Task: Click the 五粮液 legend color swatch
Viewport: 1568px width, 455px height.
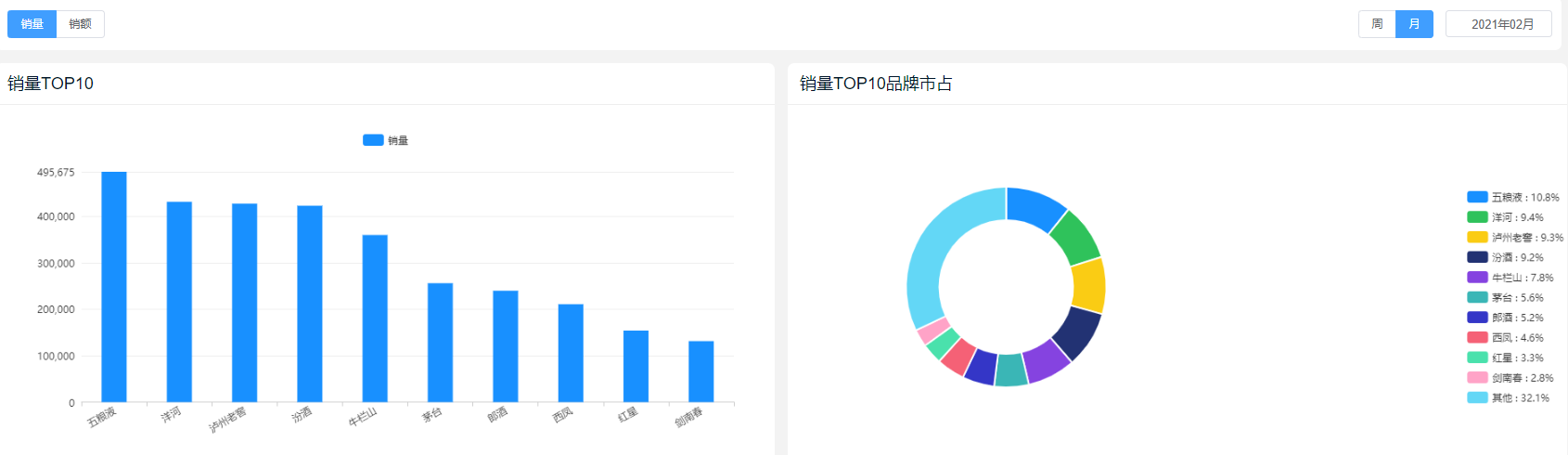Action: pyautogui.click(x=1477, y=197)
